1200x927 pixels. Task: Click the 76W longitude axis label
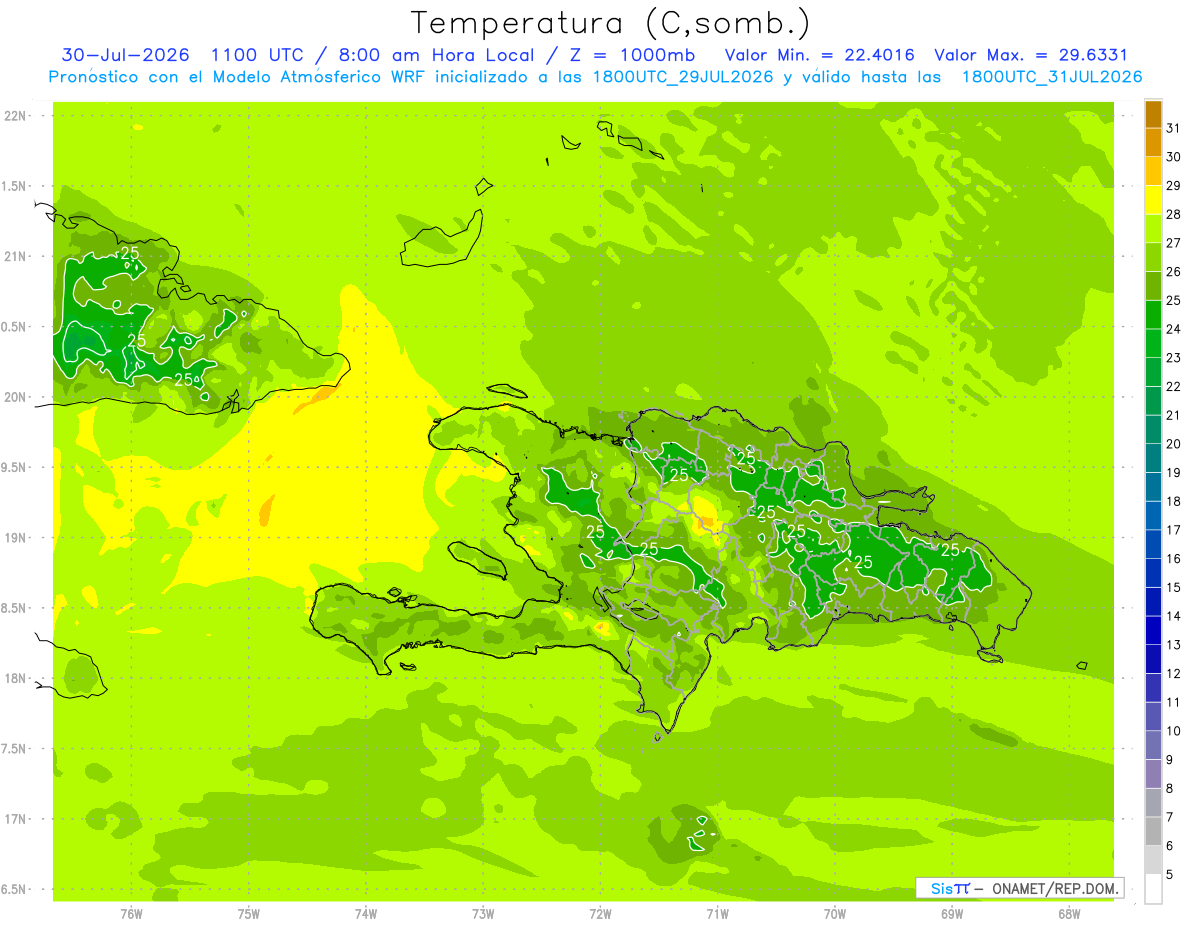pos(131,914)
